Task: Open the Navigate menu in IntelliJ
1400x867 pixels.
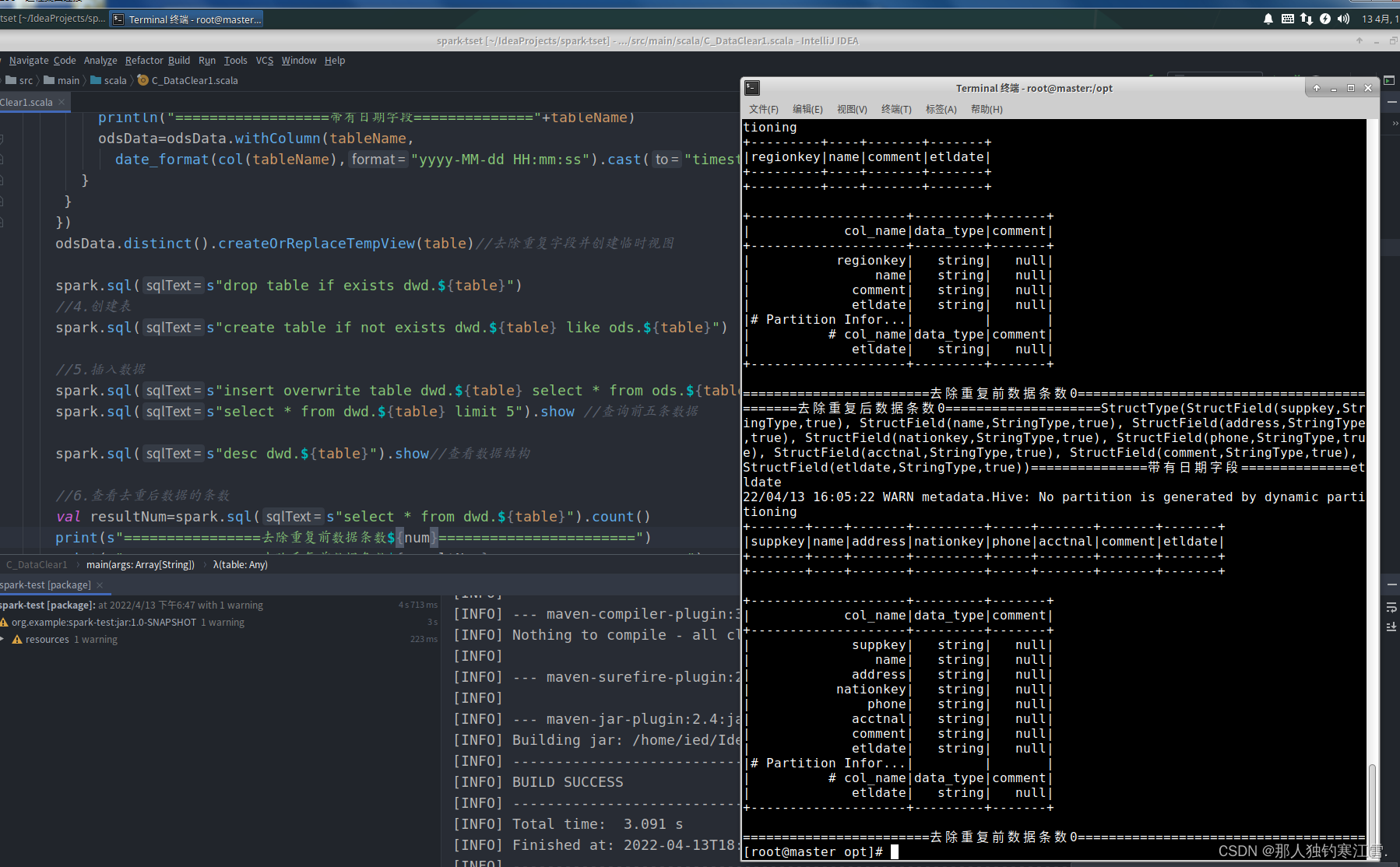Action: pyautogui.click(x=29, y=61)
